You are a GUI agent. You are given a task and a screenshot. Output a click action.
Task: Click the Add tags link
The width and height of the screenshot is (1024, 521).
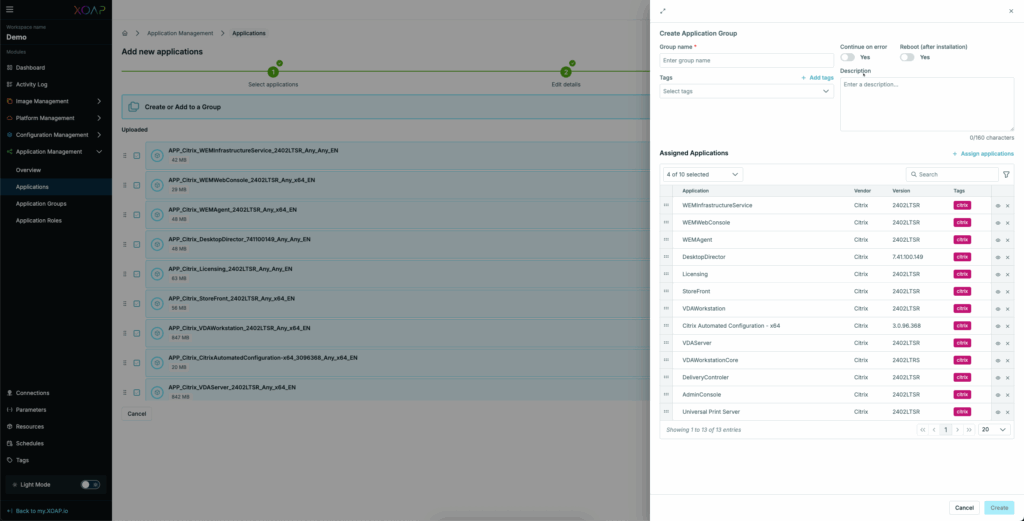817,78
